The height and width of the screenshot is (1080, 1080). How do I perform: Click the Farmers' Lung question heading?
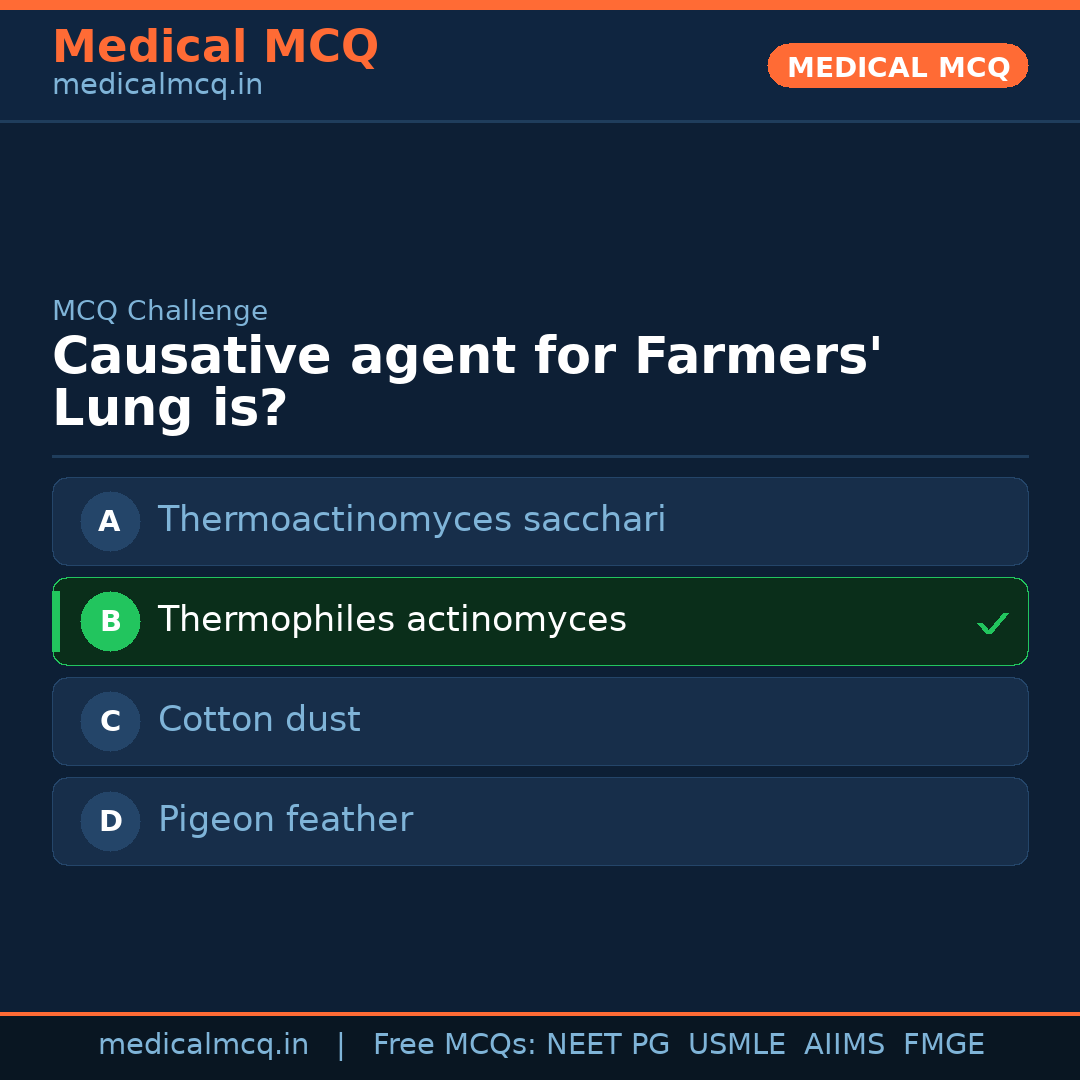[466, 383]
